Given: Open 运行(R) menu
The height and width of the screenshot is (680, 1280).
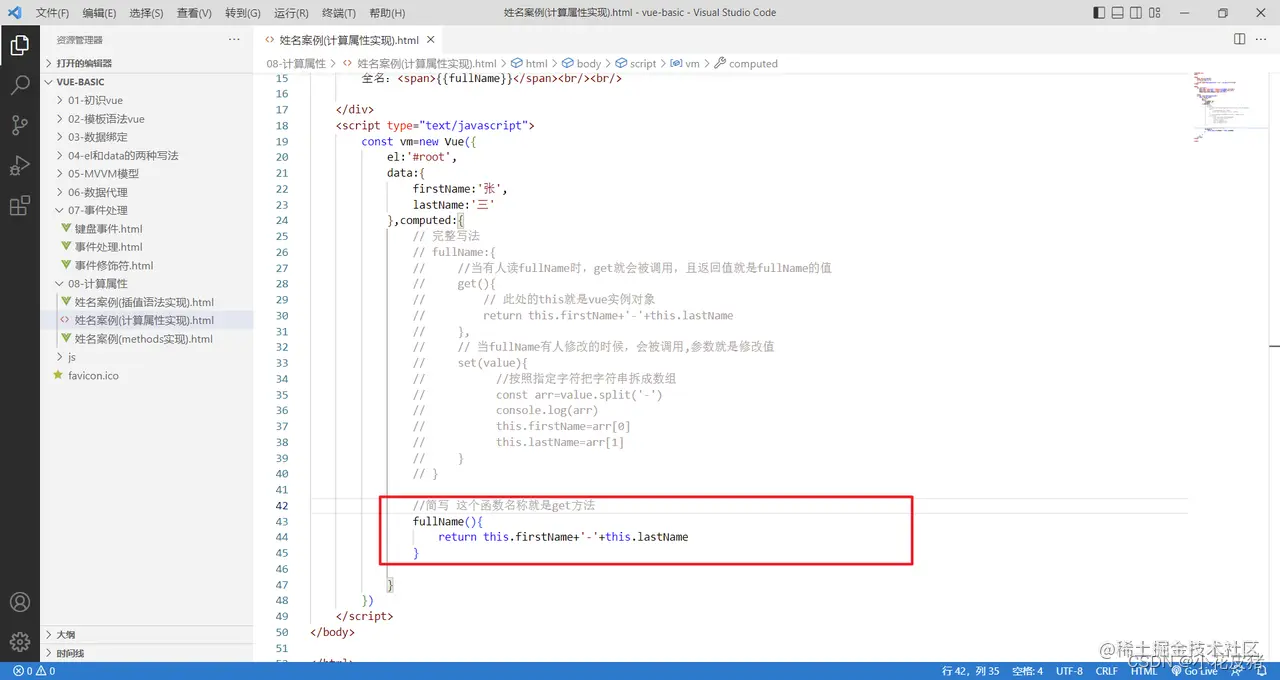Looking at the screenshot, I should pyautogui.click(x=290, y=13).
